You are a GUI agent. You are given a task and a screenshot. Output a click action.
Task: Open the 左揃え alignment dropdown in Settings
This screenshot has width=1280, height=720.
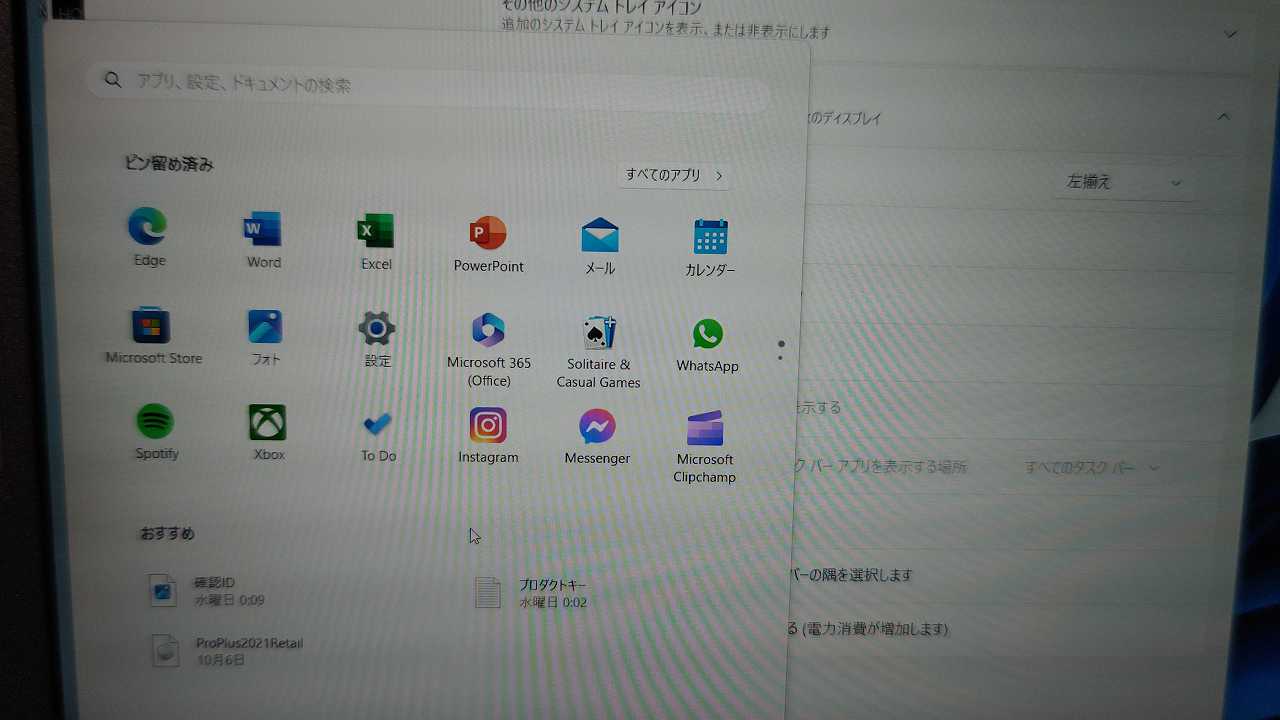pos(1124,182)
